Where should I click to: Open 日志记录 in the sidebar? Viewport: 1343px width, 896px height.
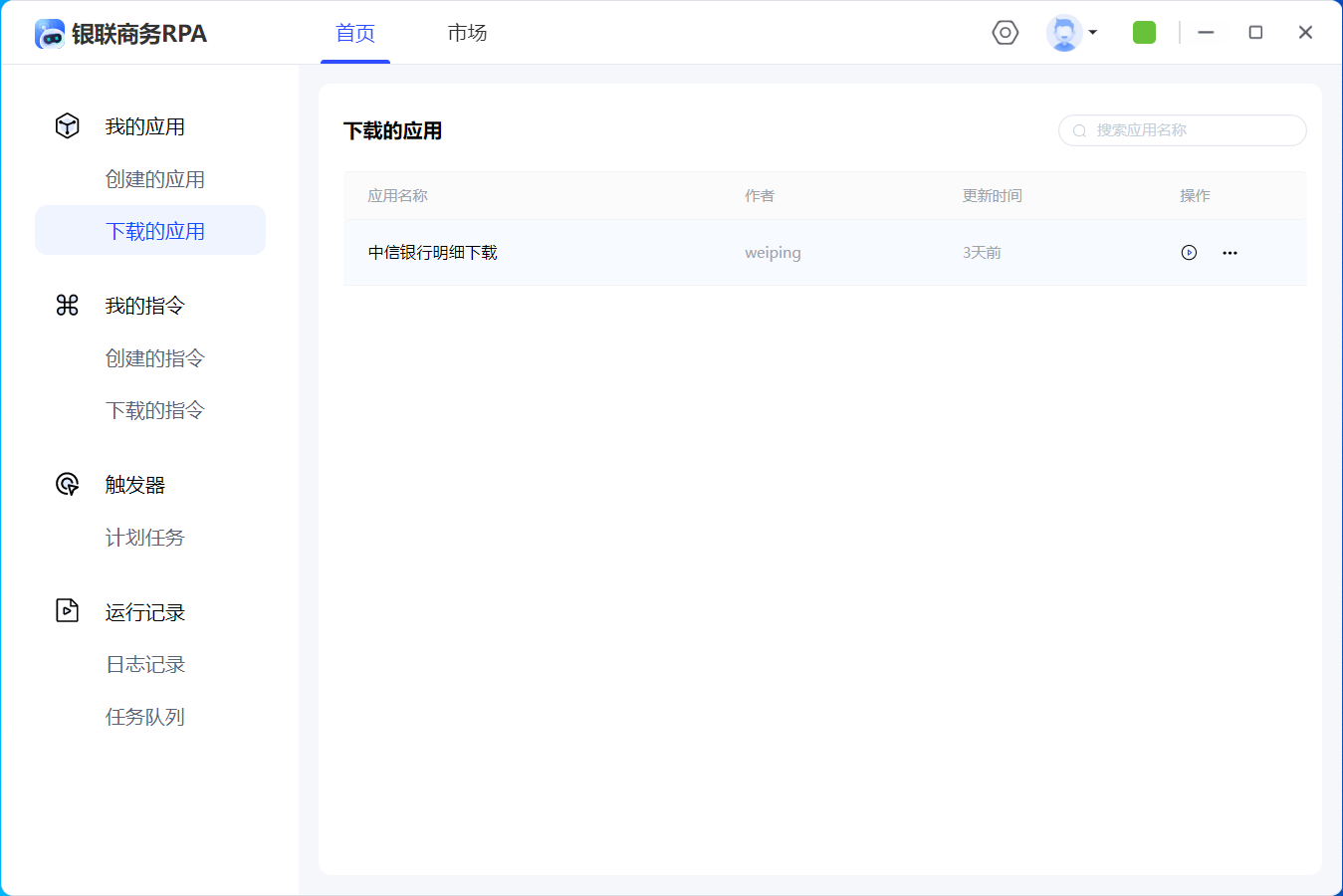(145, 664)
